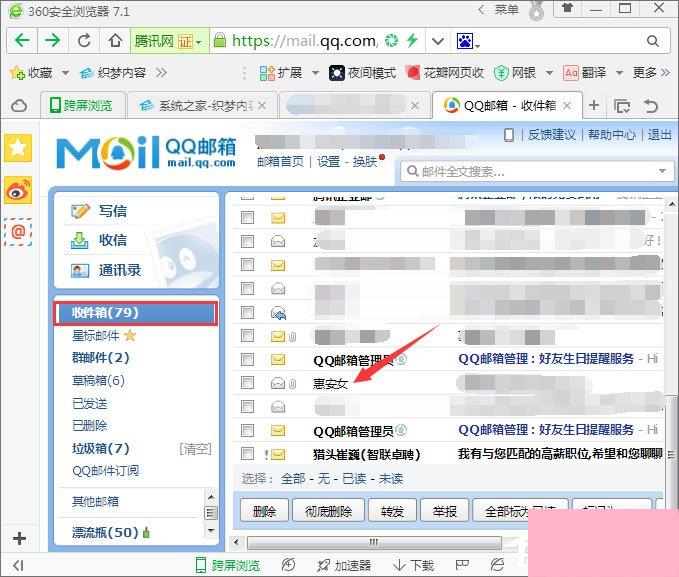
Task: Click the address bar URL field
Action: click(x=305, y=41)
